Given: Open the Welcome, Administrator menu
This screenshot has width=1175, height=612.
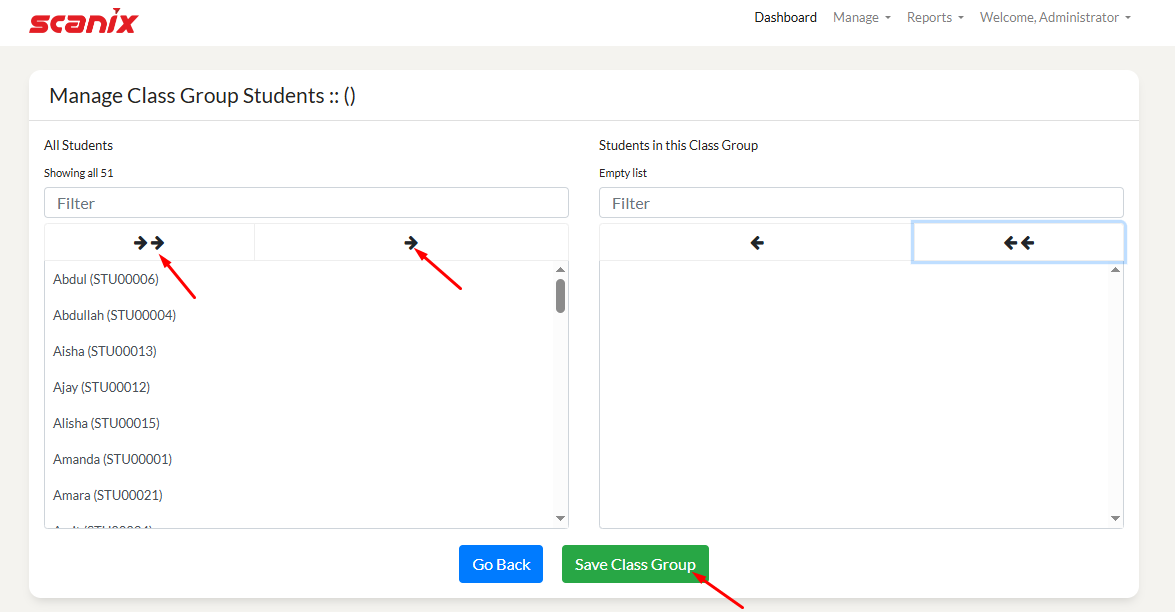Looking at the screenshot, I should point(1054,18).
